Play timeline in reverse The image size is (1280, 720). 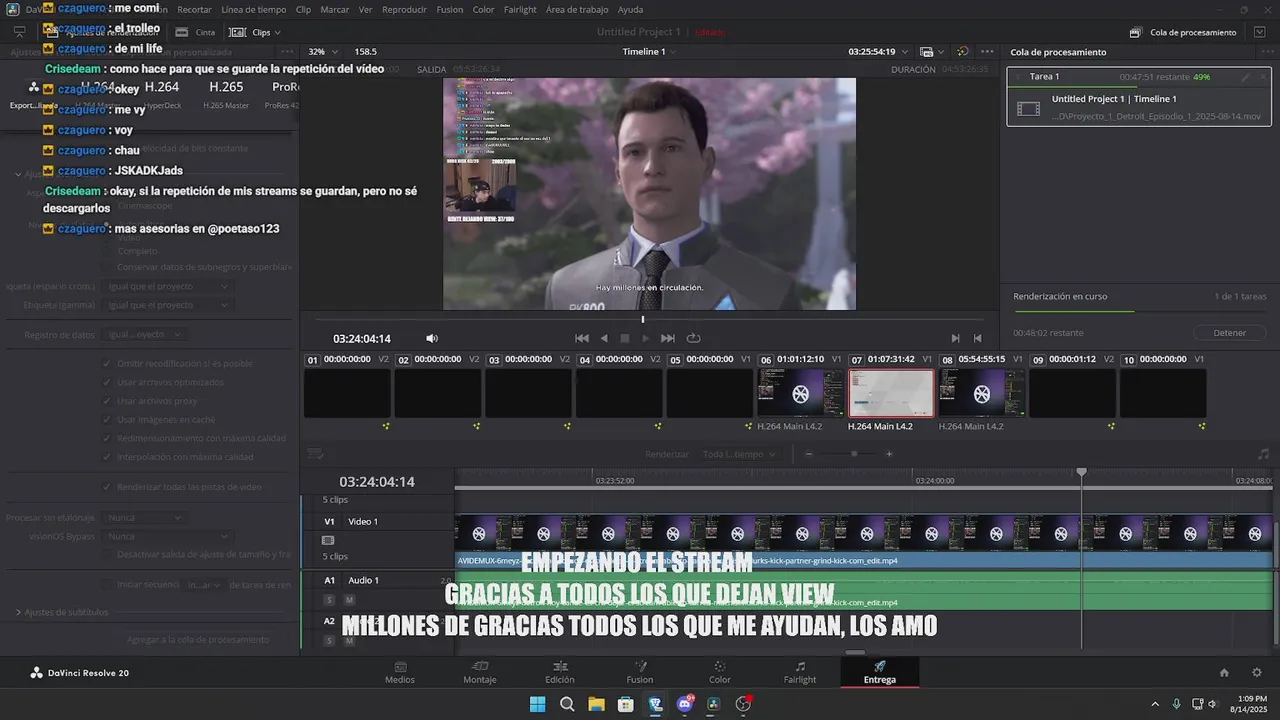[x=604, y=338]
